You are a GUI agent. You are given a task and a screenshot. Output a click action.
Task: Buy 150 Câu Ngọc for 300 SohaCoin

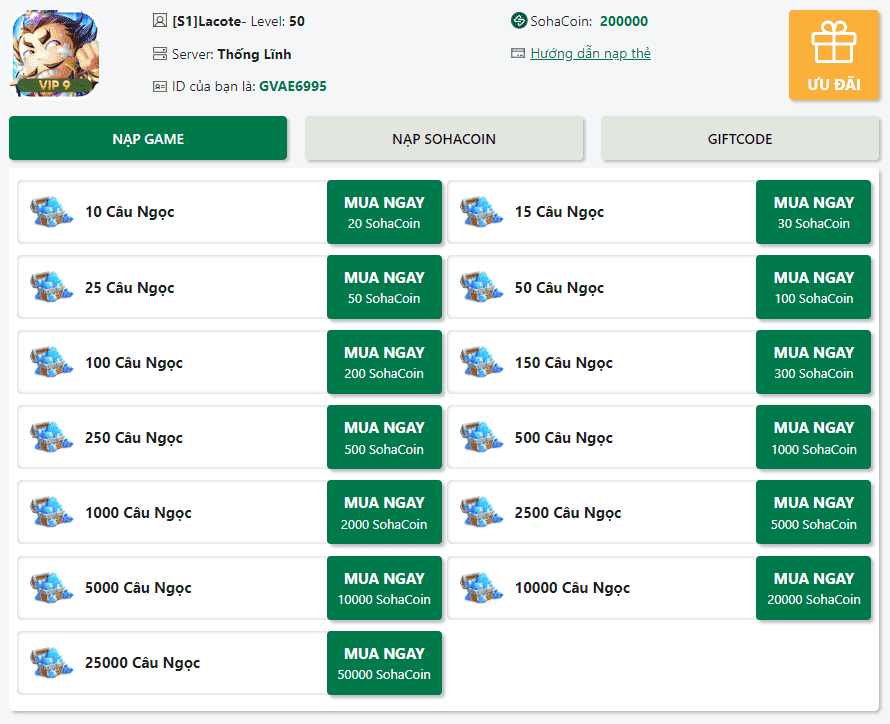pyautogui.click(x=813, y=362)
